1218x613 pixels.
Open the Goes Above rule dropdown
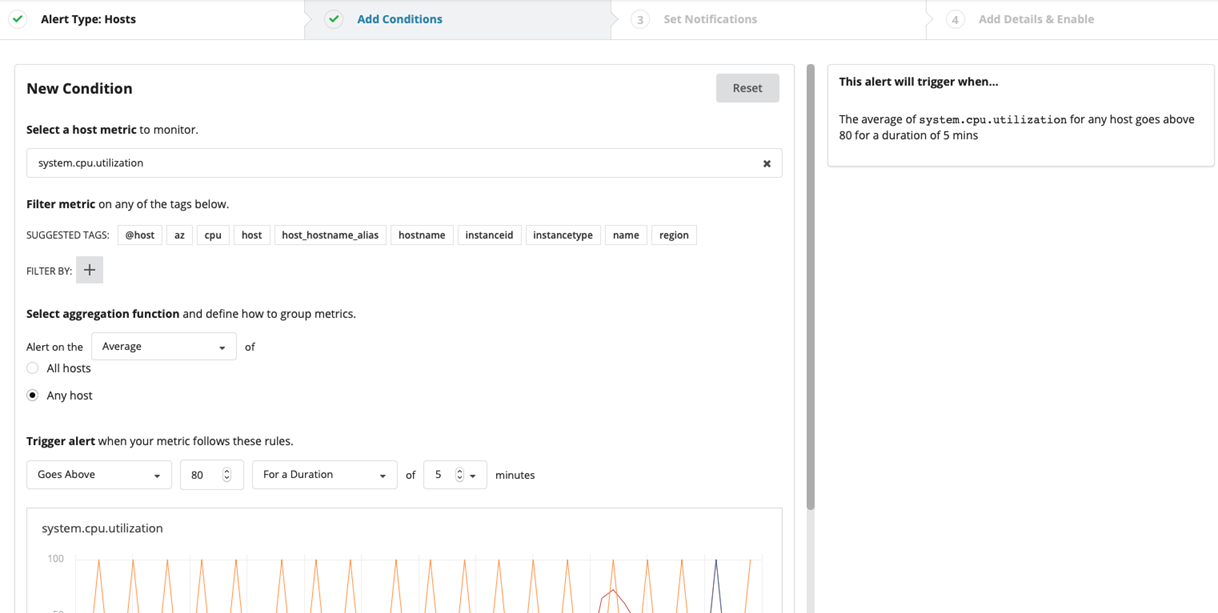pos(98,475)
